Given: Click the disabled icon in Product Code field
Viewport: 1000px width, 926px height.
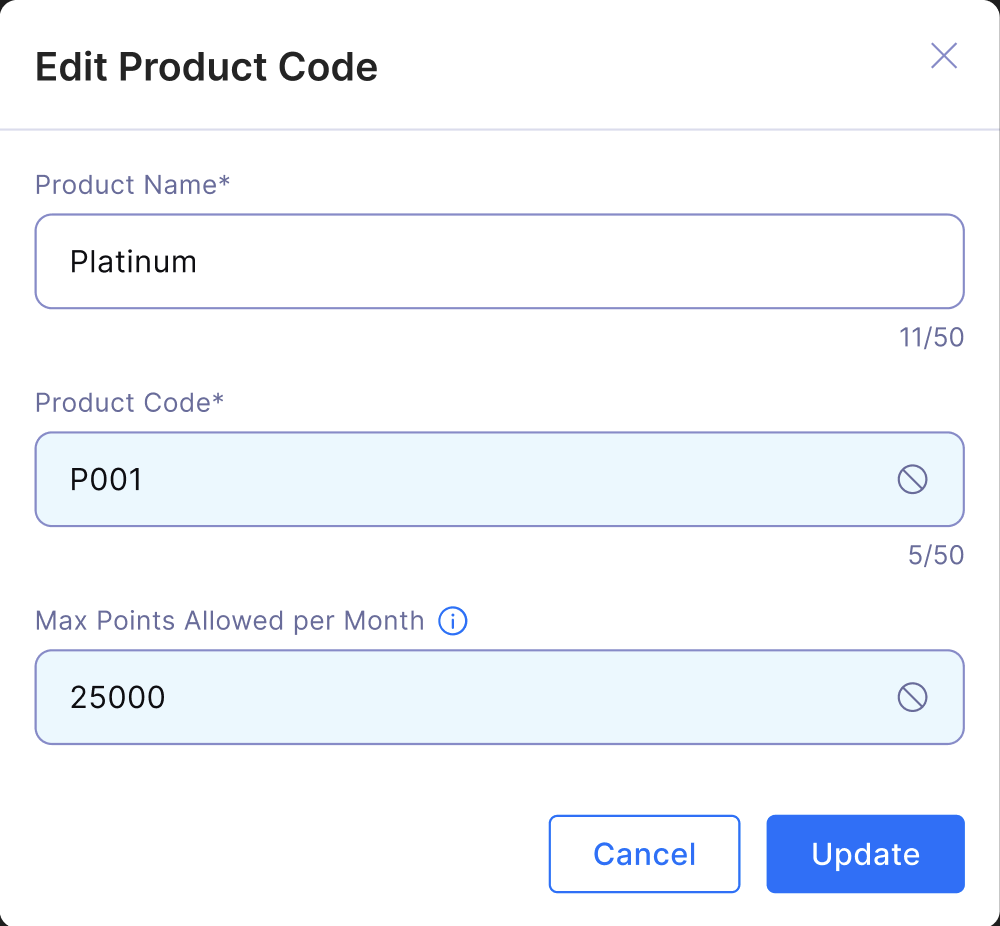Looking at the screenshot, I should pos(912,480).
